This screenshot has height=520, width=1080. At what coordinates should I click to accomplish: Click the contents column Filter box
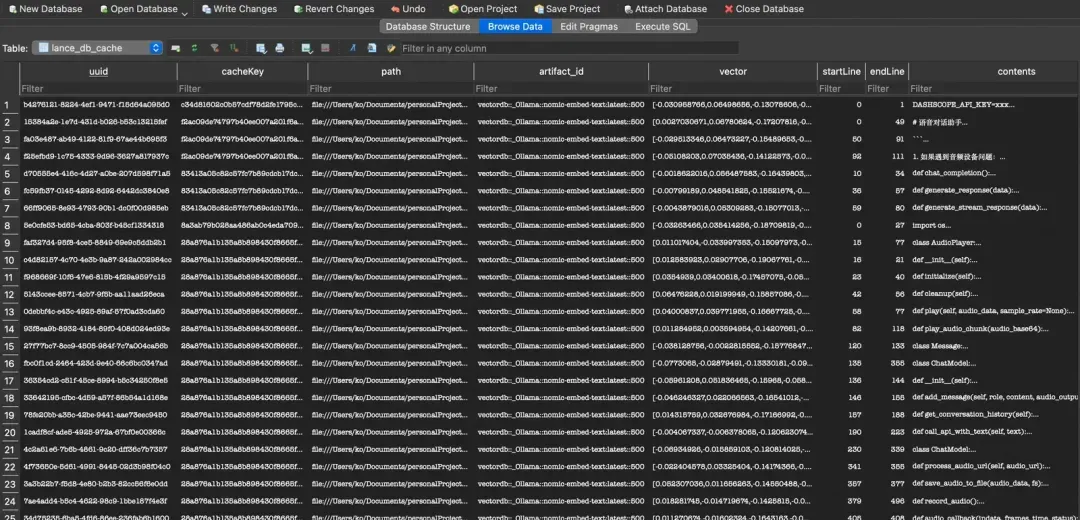(995, 89)
